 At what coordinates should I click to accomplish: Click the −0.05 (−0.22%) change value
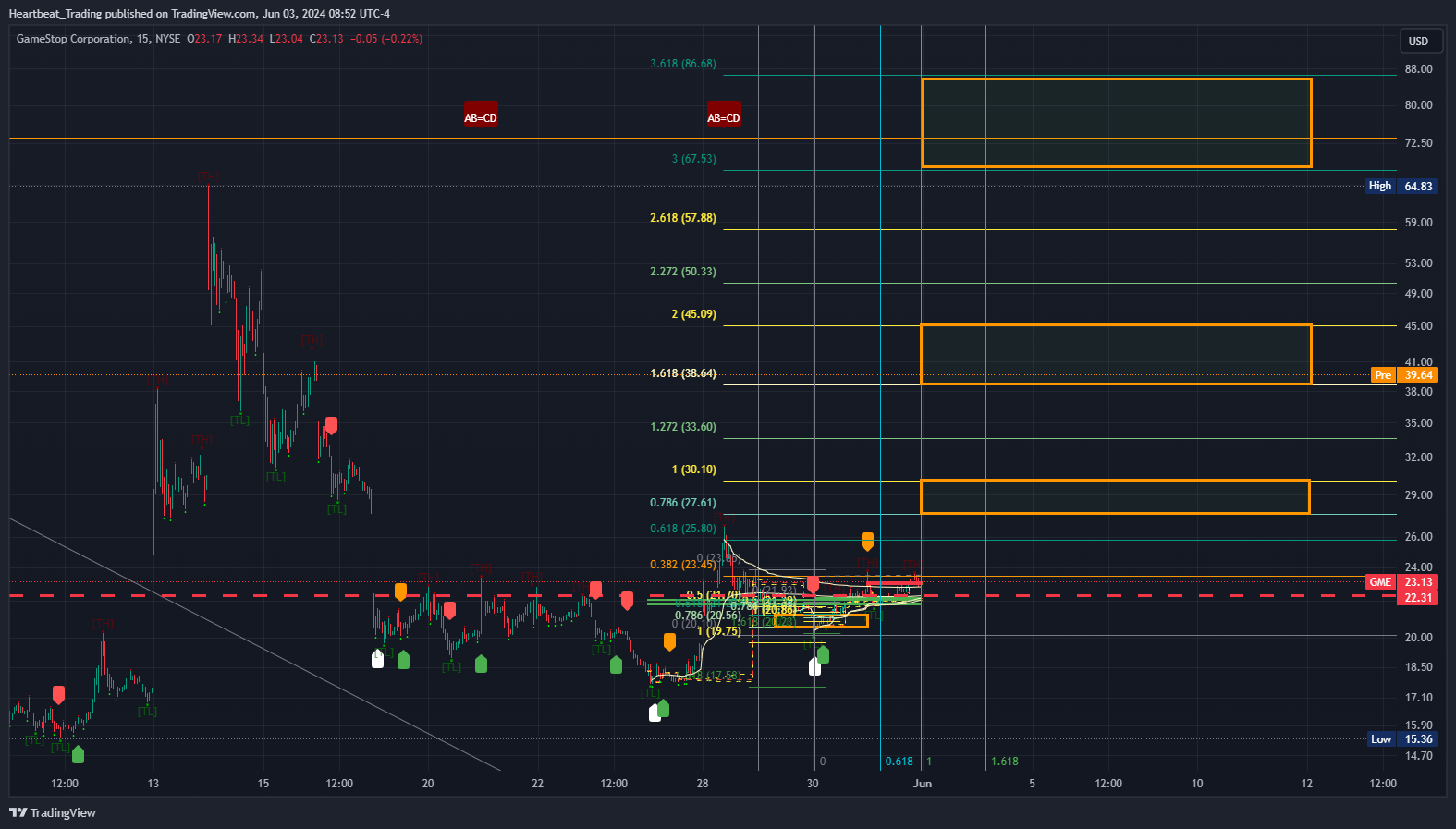coord(386,39)
